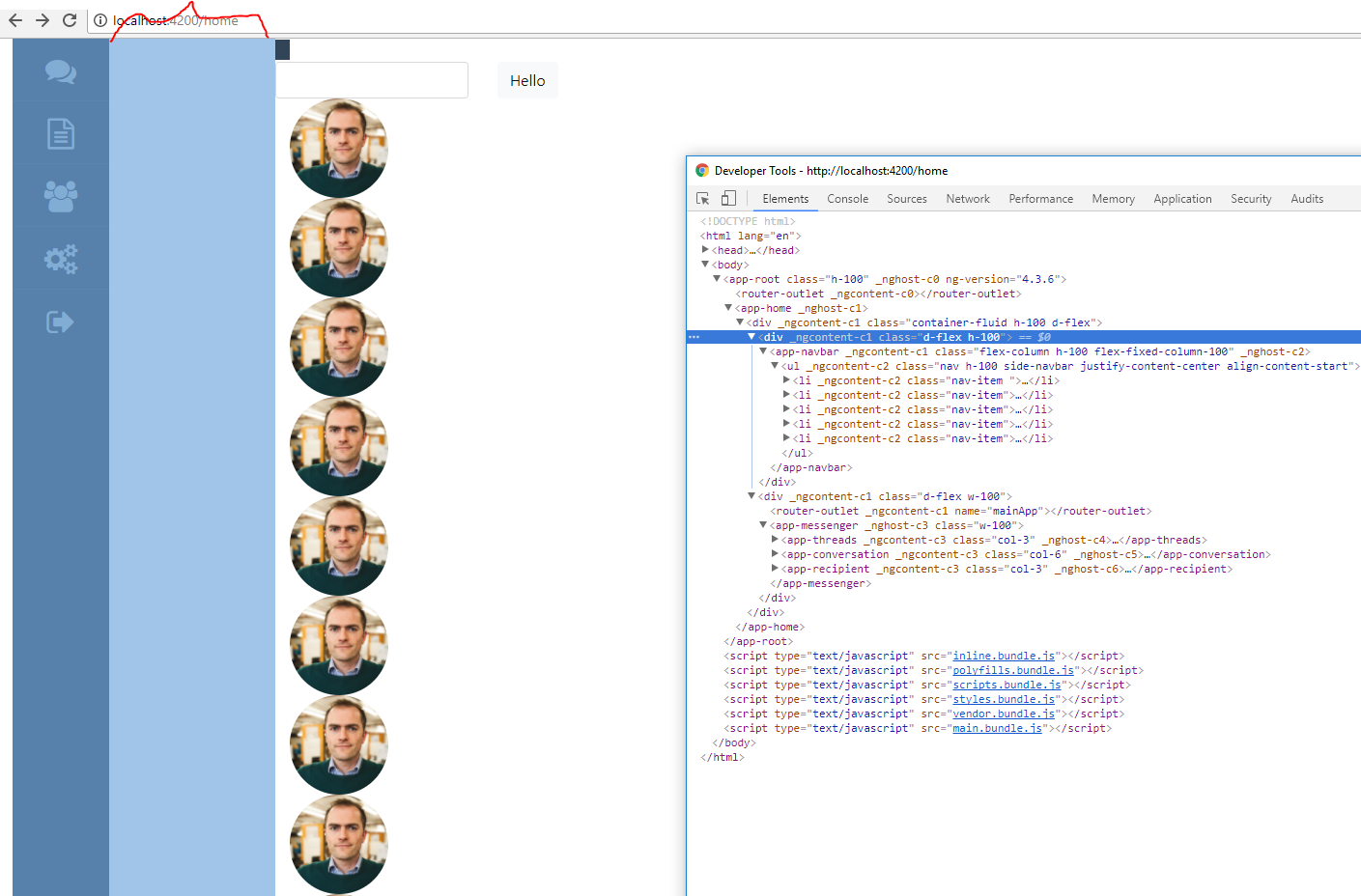
Task: Open the Security tab
Action: point(1251,199)
